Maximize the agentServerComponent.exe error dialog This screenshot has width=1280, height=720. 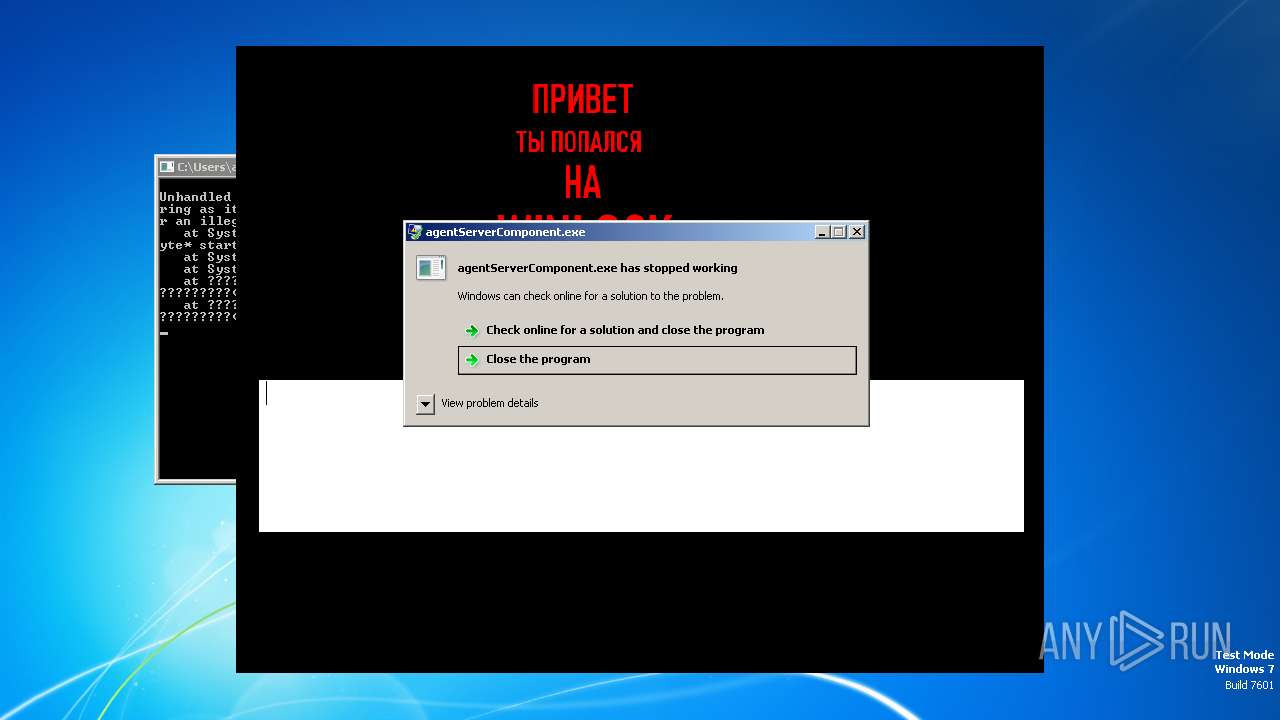pos(838,232)
